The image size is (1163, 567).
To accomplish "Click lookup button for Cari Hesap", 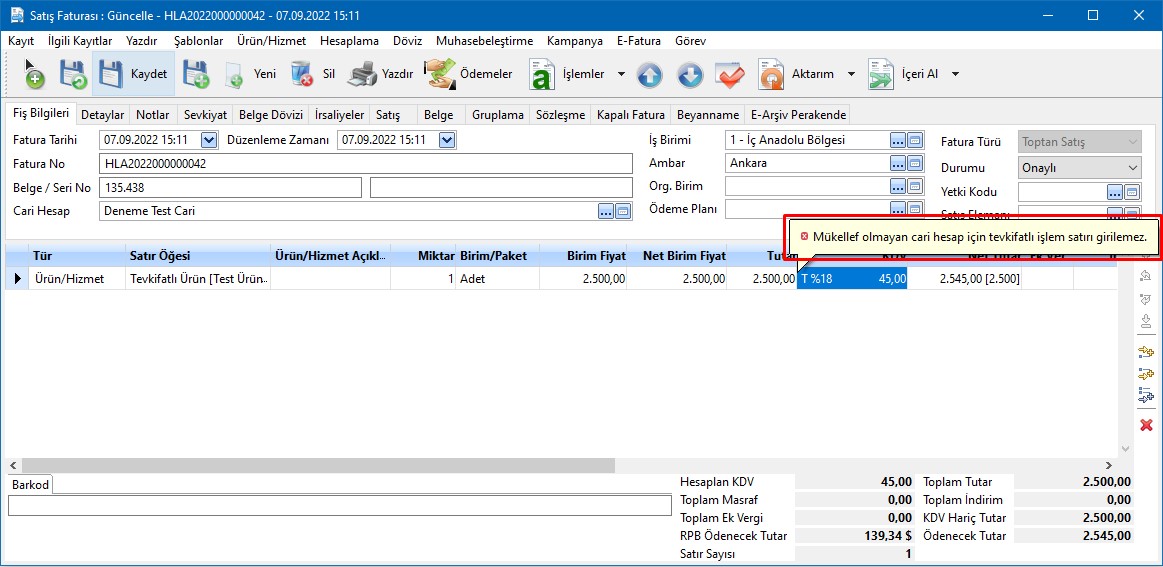I will [x=605, y=211].
